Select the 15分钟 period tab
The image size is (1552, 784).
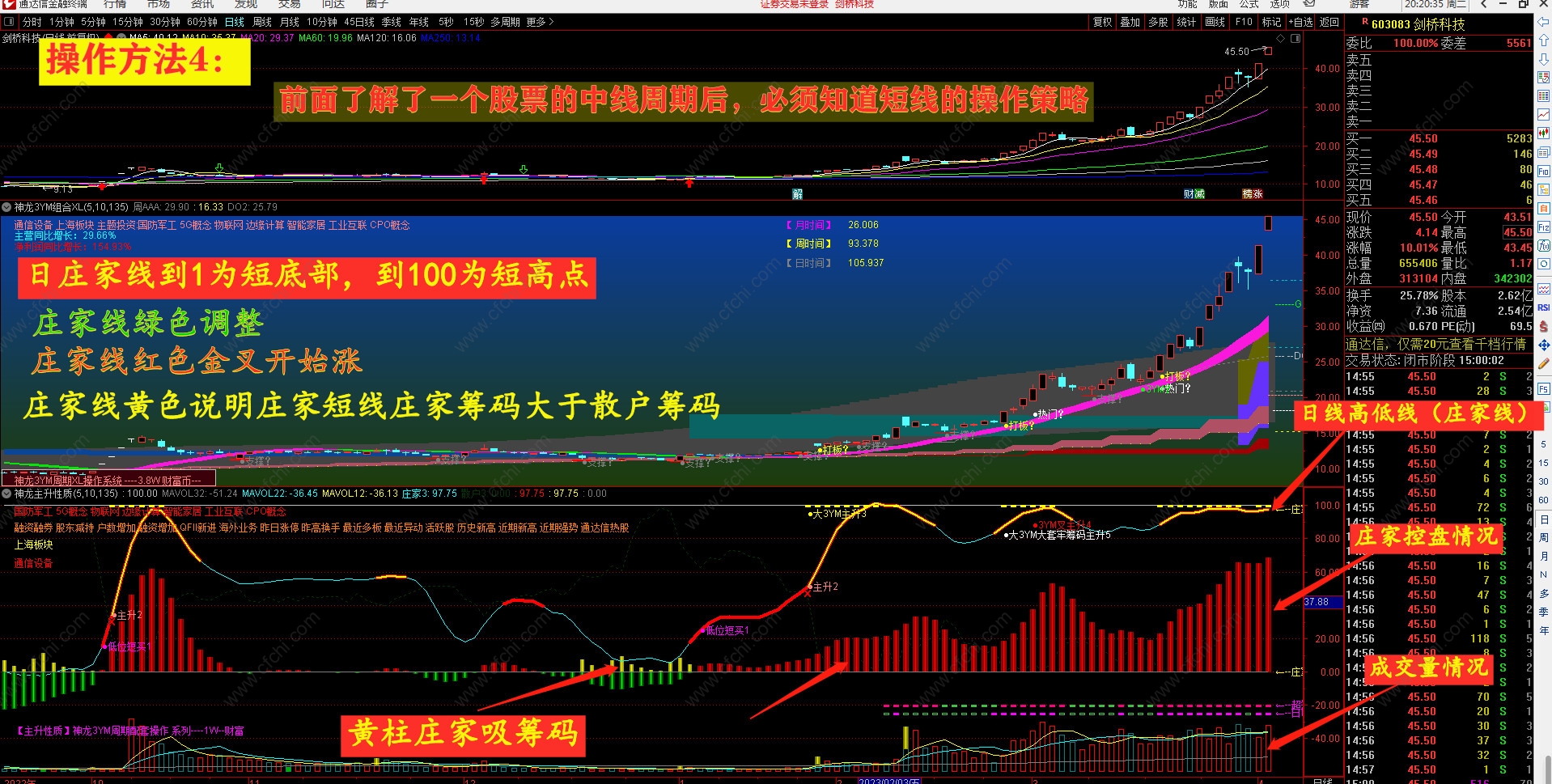[128, 22]
